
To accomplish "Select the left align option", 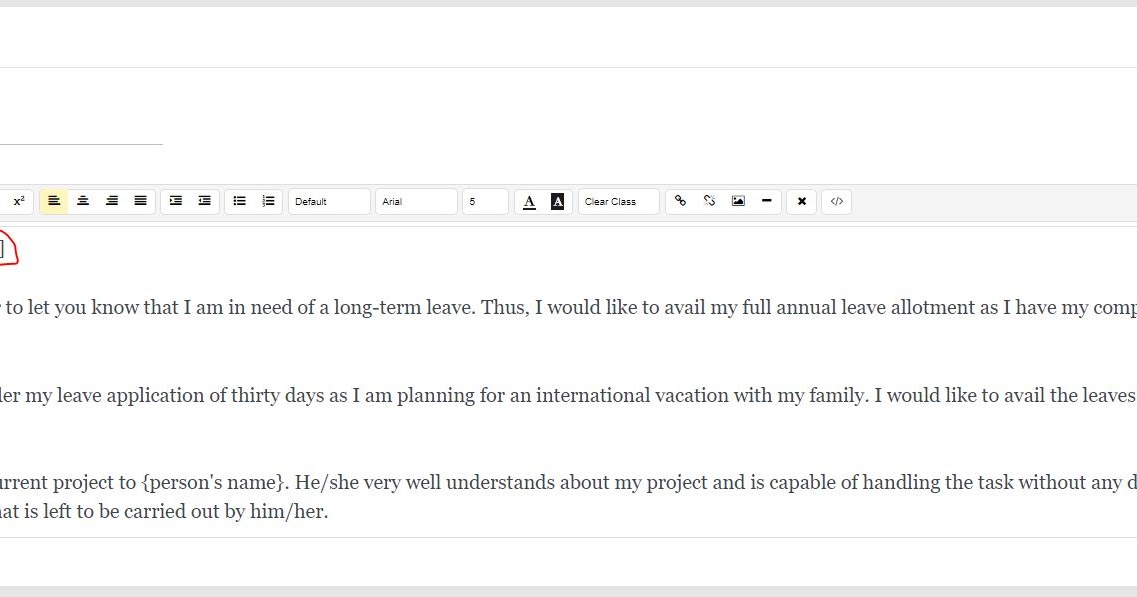I will (x=54, y=201).
